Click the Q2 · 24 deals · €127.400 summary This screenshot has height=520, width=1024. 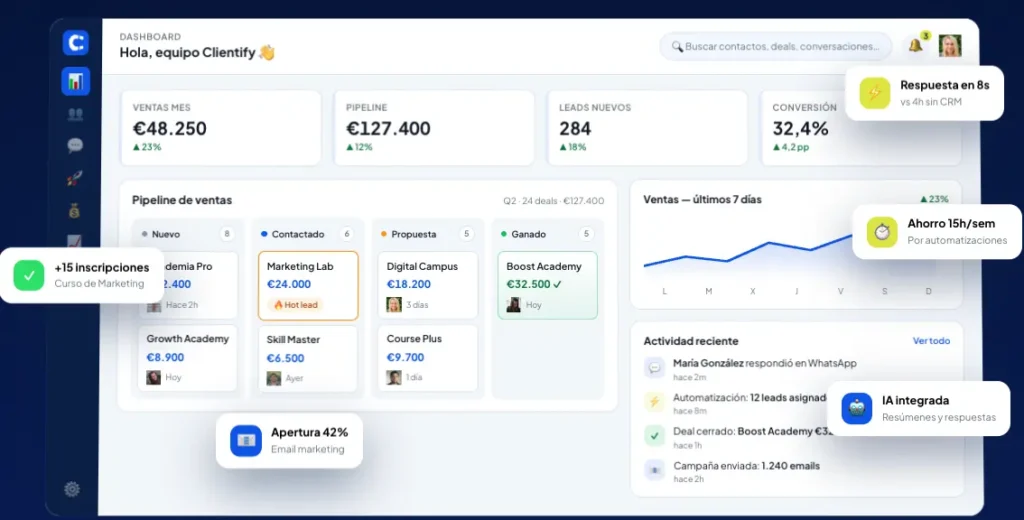[554, 201]
